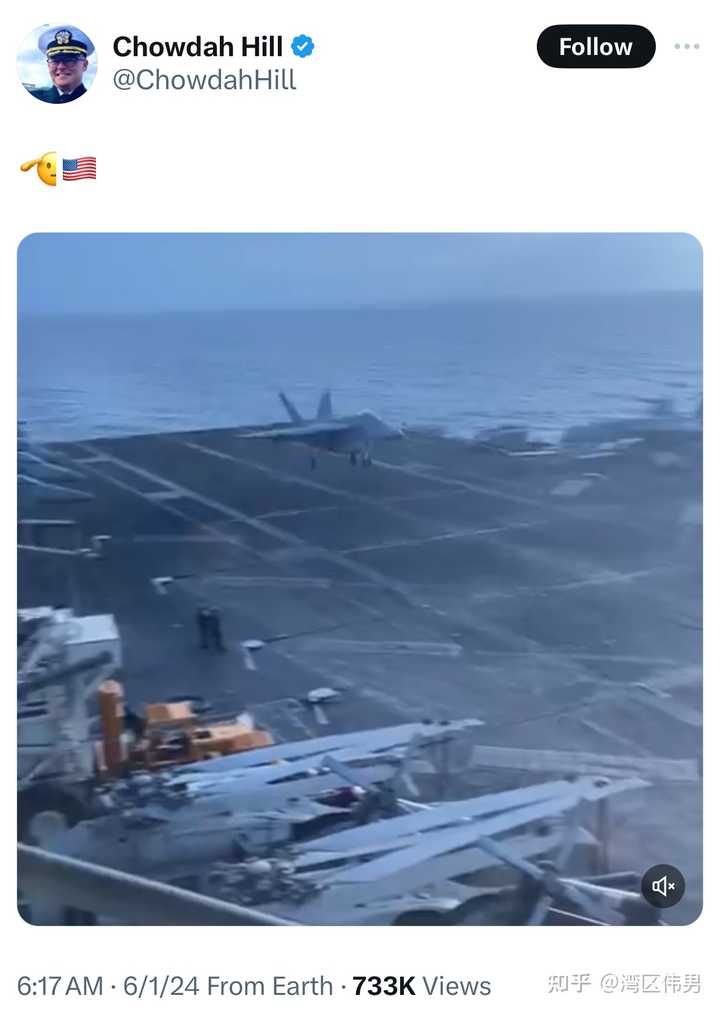The width and height of the screenshot is (720, 1012).
Task: Open the three-dot more options menu
Action: [x=686, y=46]
